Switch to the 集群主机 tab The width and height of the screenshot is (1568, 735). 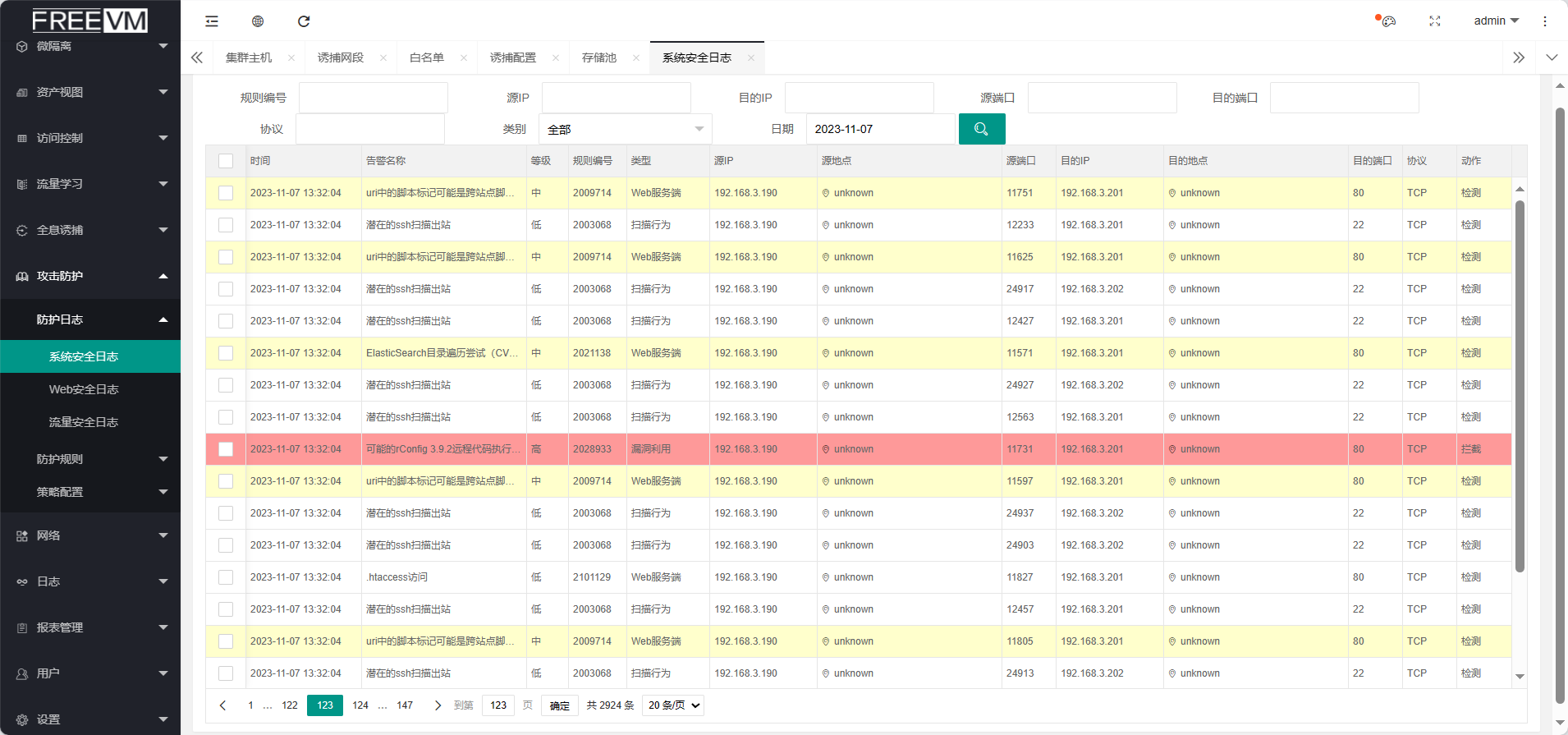click(x=249, y=57)
